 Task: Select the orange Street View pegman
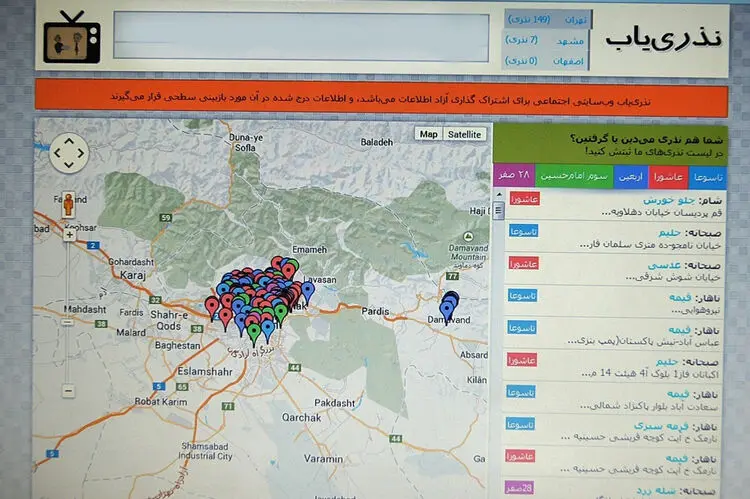tap(69, 204)
